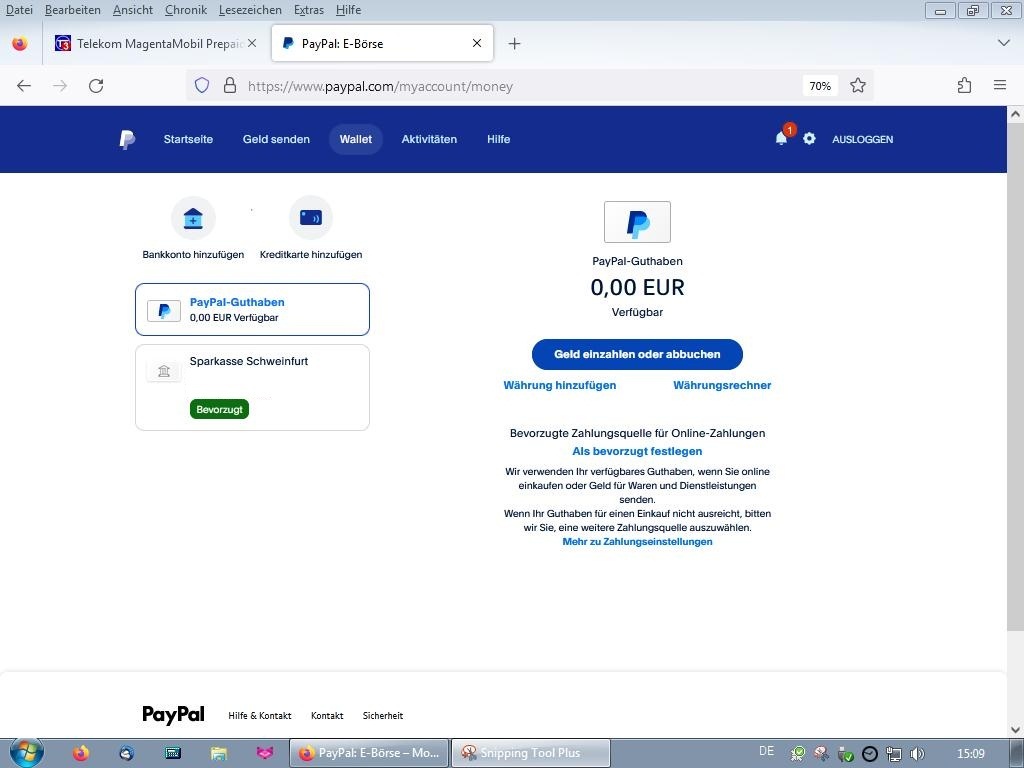
Task: Click the DE language indicator in tray
Action: (x=767, y=751)
